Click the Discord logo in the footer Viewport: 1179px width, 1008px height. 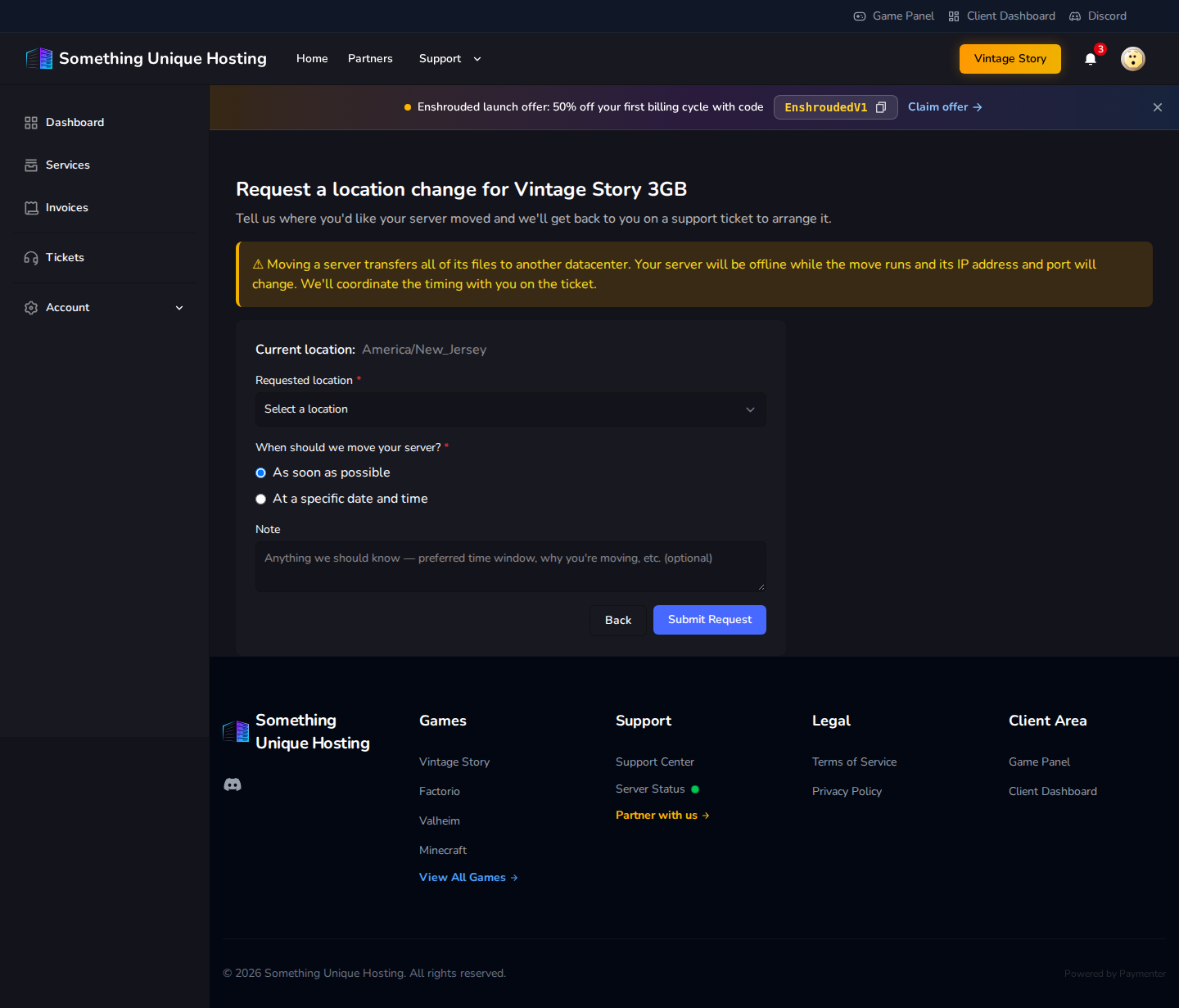click(233, 784)
